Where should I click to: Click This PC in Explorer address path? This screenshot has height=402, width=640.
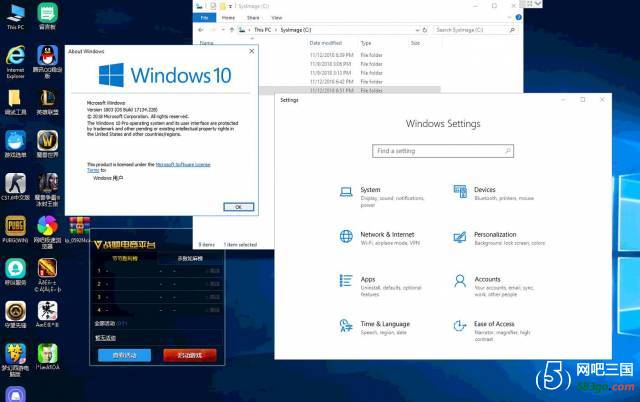coord(262,30)
